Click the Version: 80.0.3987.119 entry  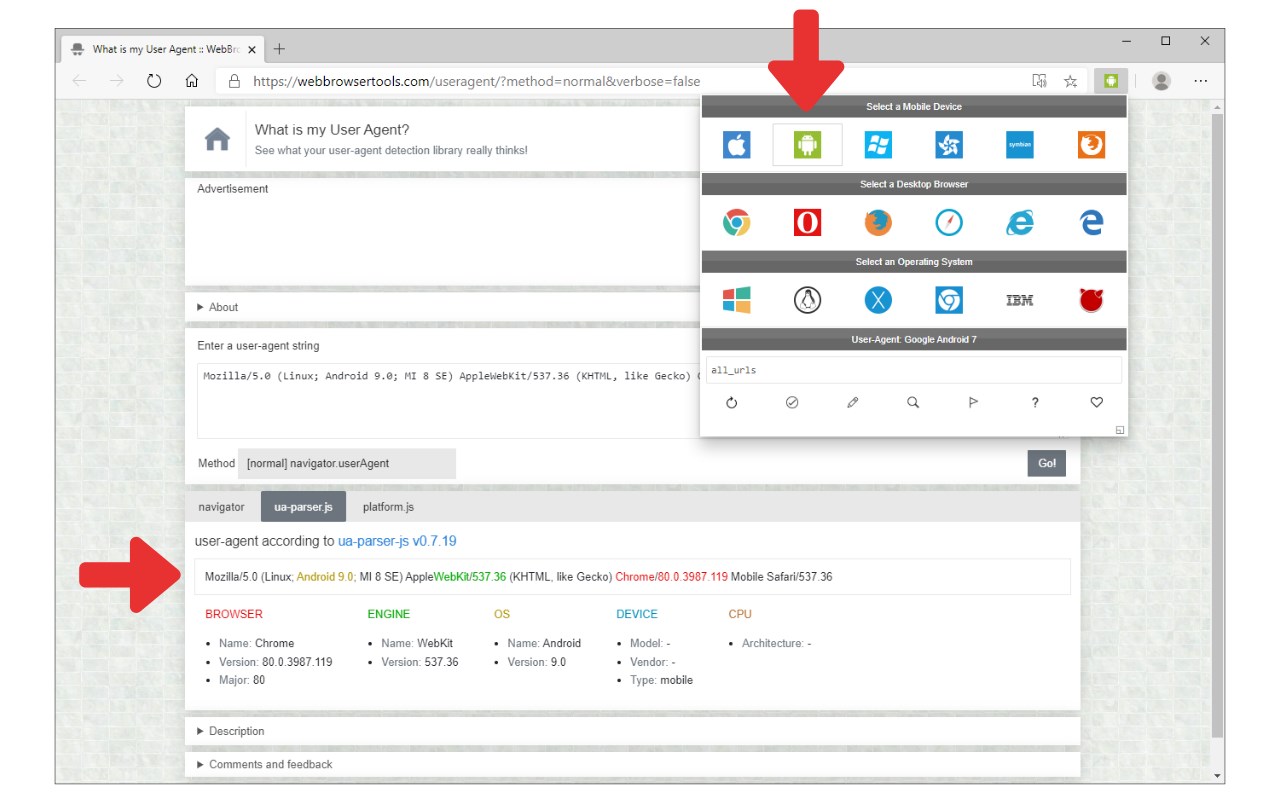276,662
